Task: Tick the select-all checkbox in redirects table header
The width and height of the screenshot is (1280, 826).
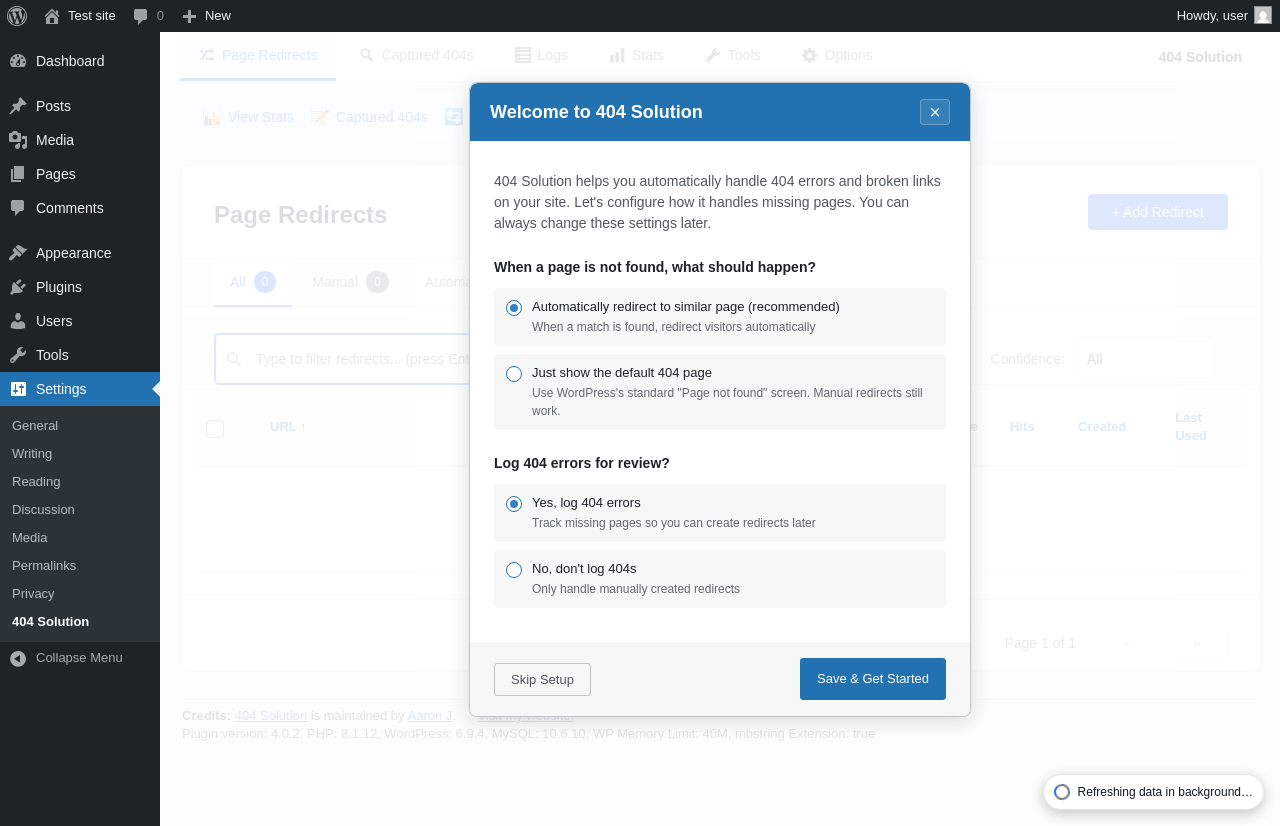Action: 215,429
